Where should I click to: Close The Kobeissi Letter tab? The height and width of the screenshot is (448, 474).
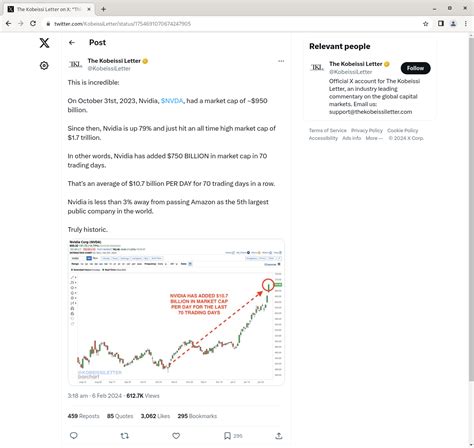[89, 9]
